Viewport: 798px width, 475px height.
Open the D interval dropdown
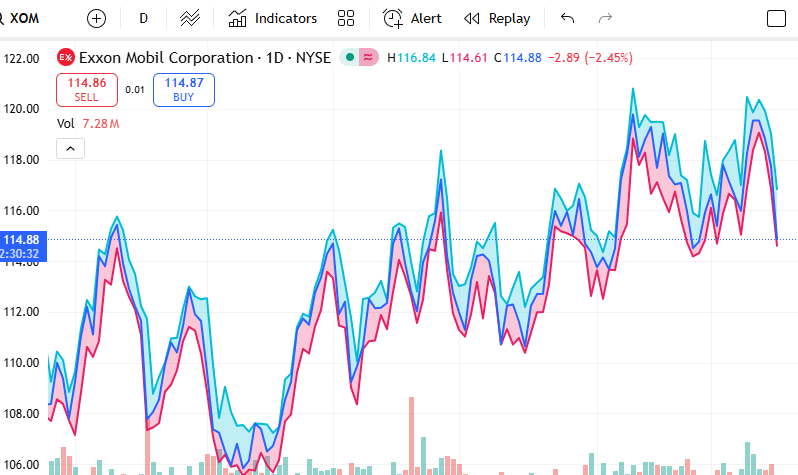click(x=144, y=19)
